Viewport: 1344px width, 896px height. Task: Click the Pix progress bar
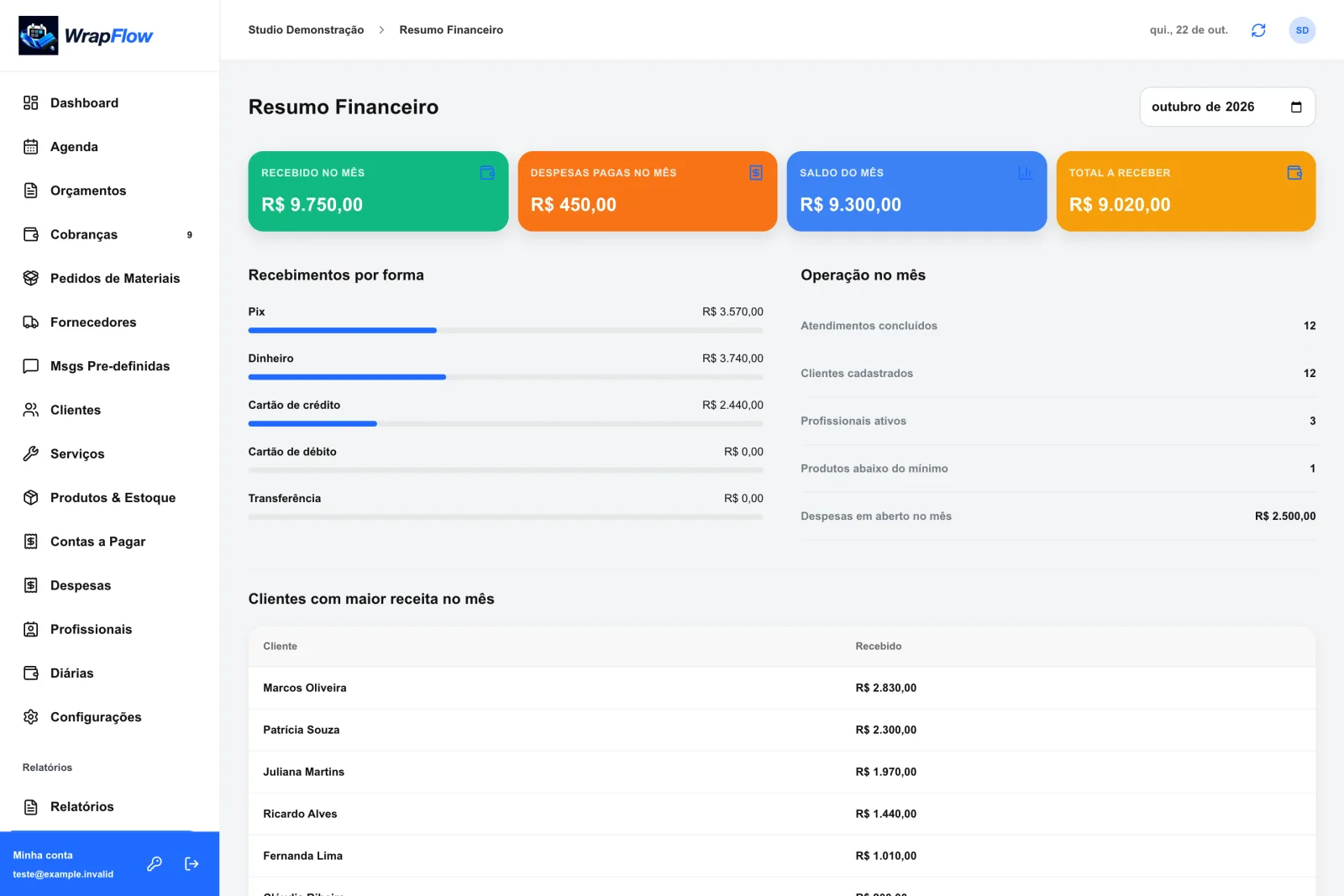click(506, 330)
